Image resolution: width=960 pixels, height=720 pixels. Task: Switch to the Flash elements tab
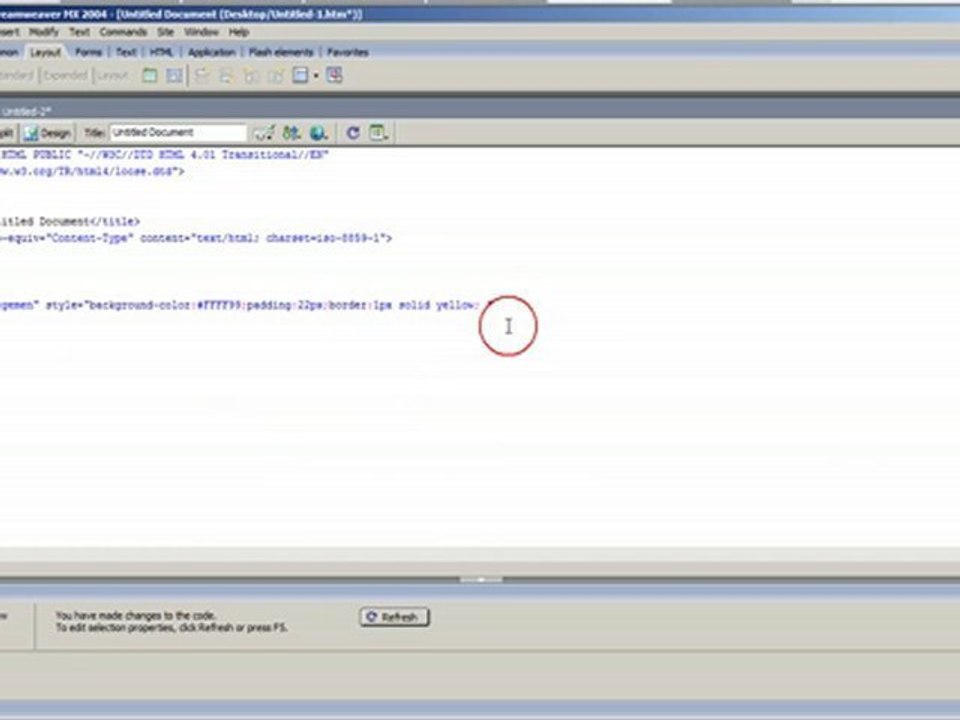(280, 52)
